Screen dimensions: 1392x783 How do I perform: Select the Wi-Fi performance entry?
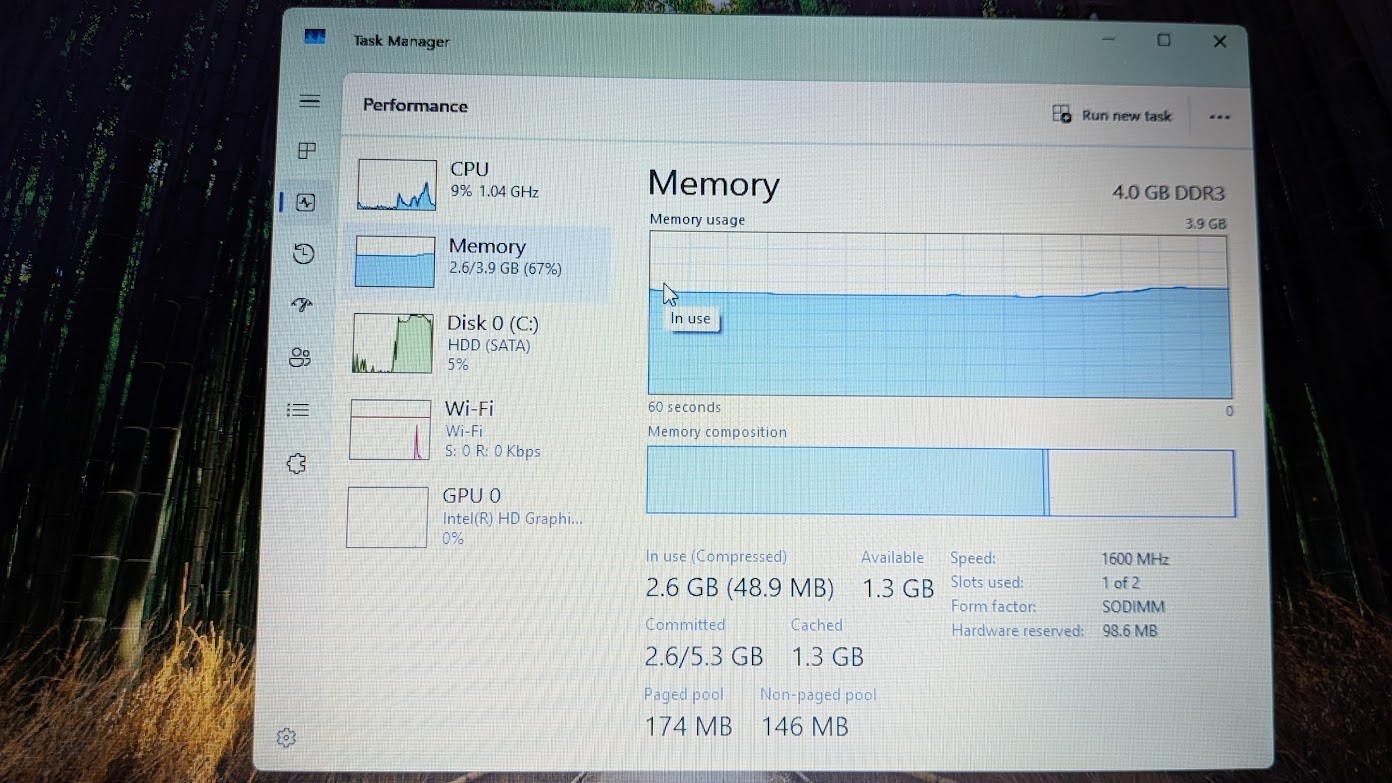point(474,429)
